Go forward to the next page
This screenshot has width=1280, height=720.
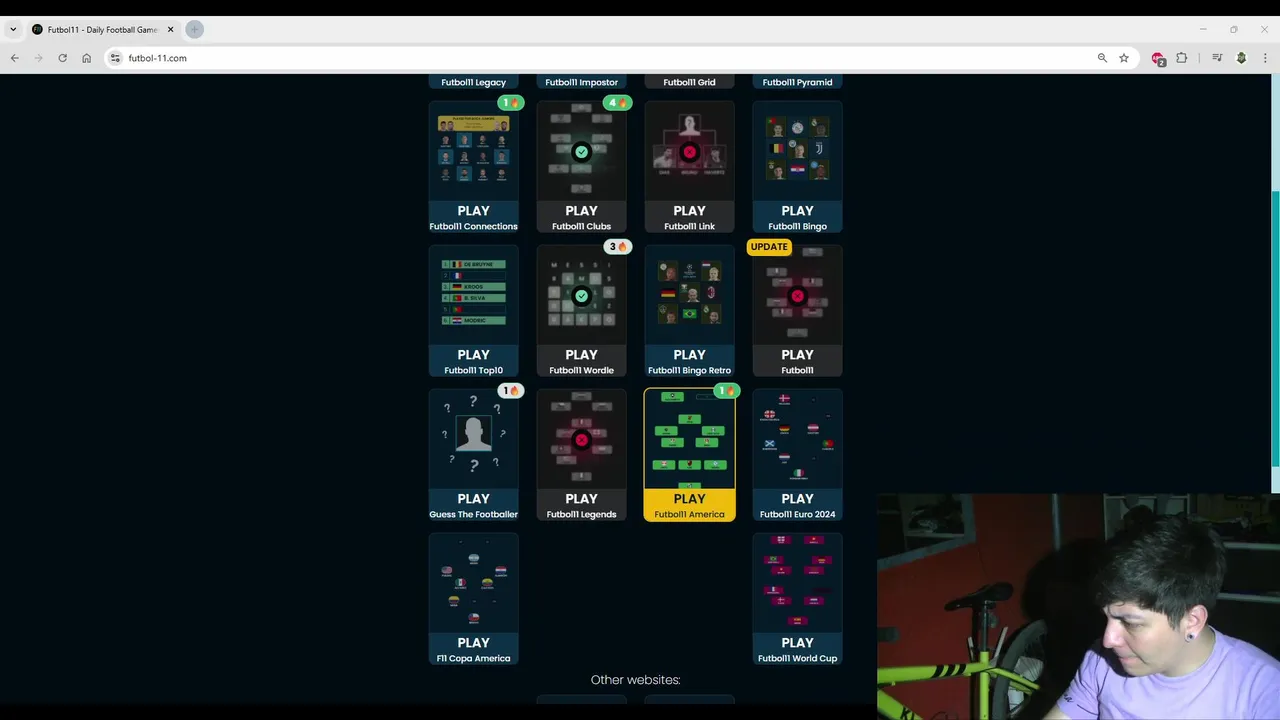pos(39,58)
